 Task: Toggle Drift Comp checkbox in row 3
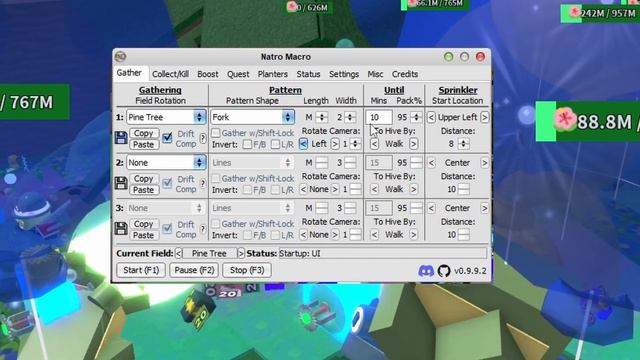pyautogui.click(x=167, y=228)
